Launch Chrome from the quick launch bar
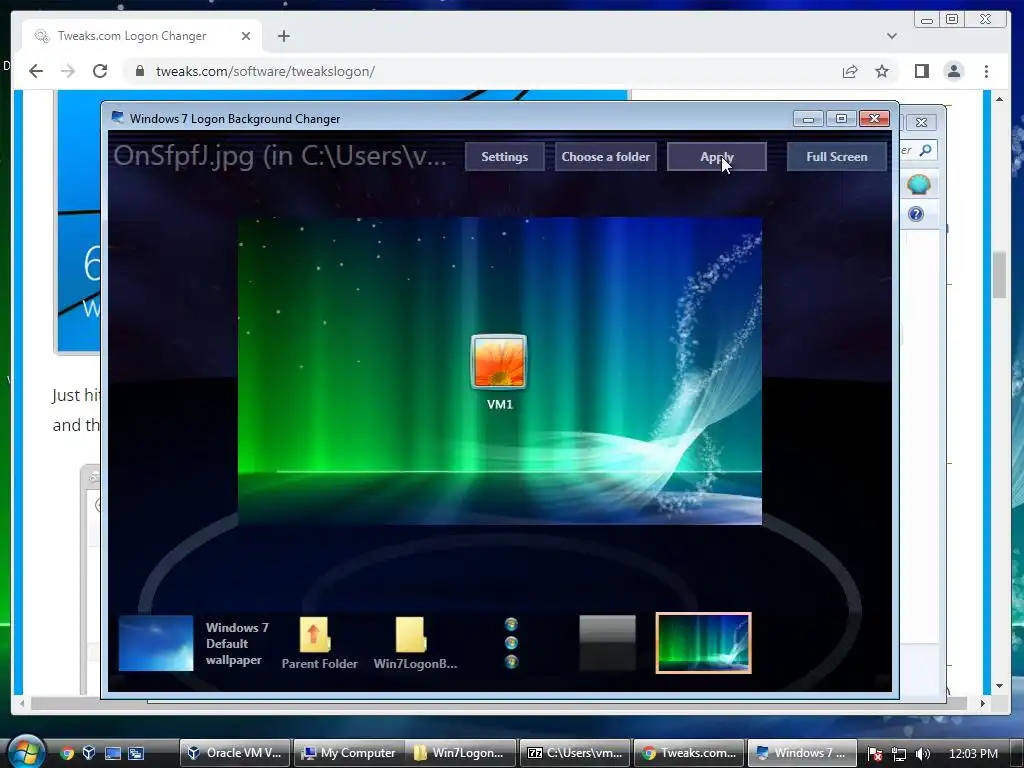Viewport: 1024px width, 768px height. (x=67, y=753)
